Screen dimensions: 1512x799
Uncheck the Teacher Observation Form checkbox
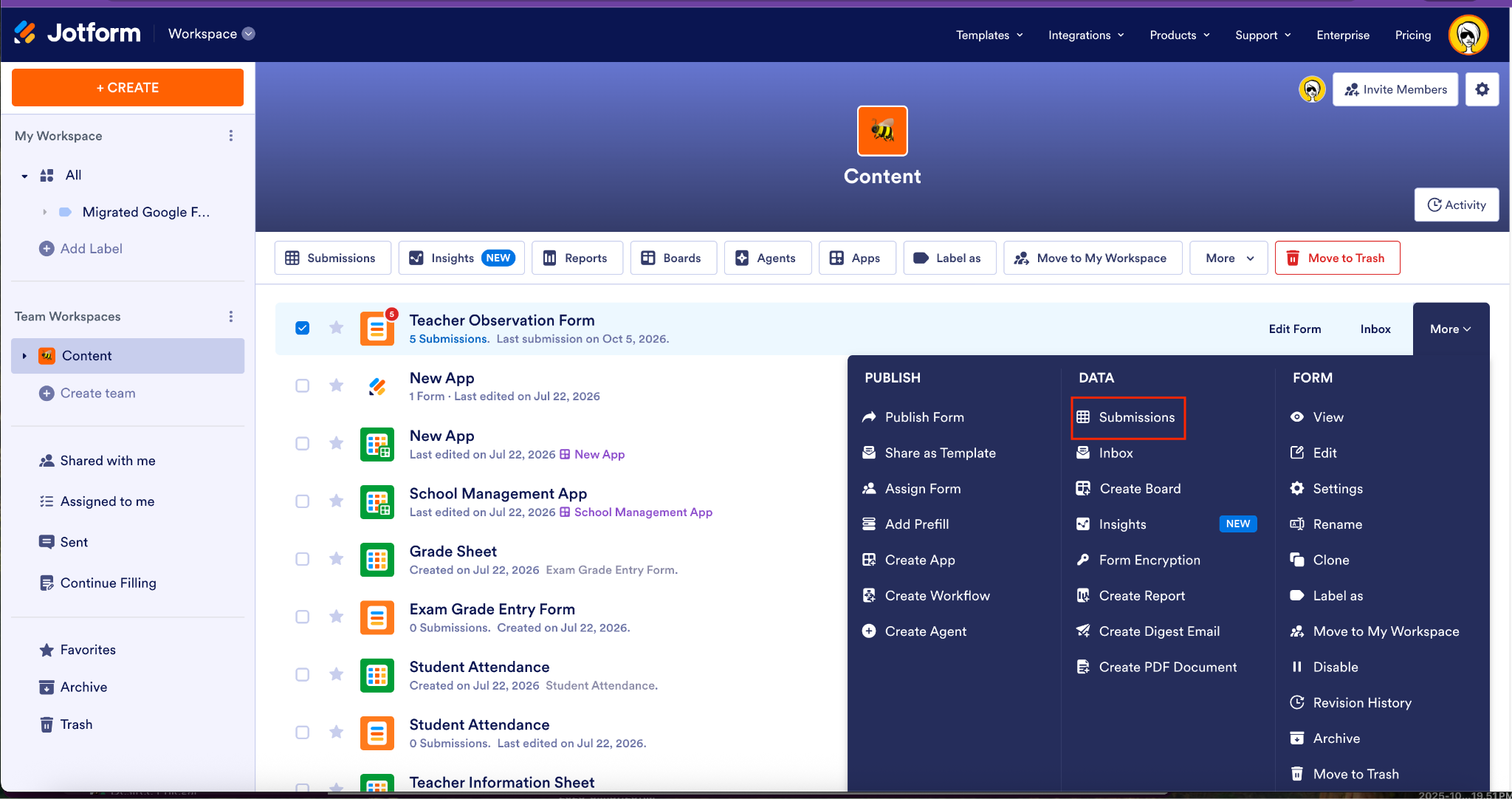(303, 328)
